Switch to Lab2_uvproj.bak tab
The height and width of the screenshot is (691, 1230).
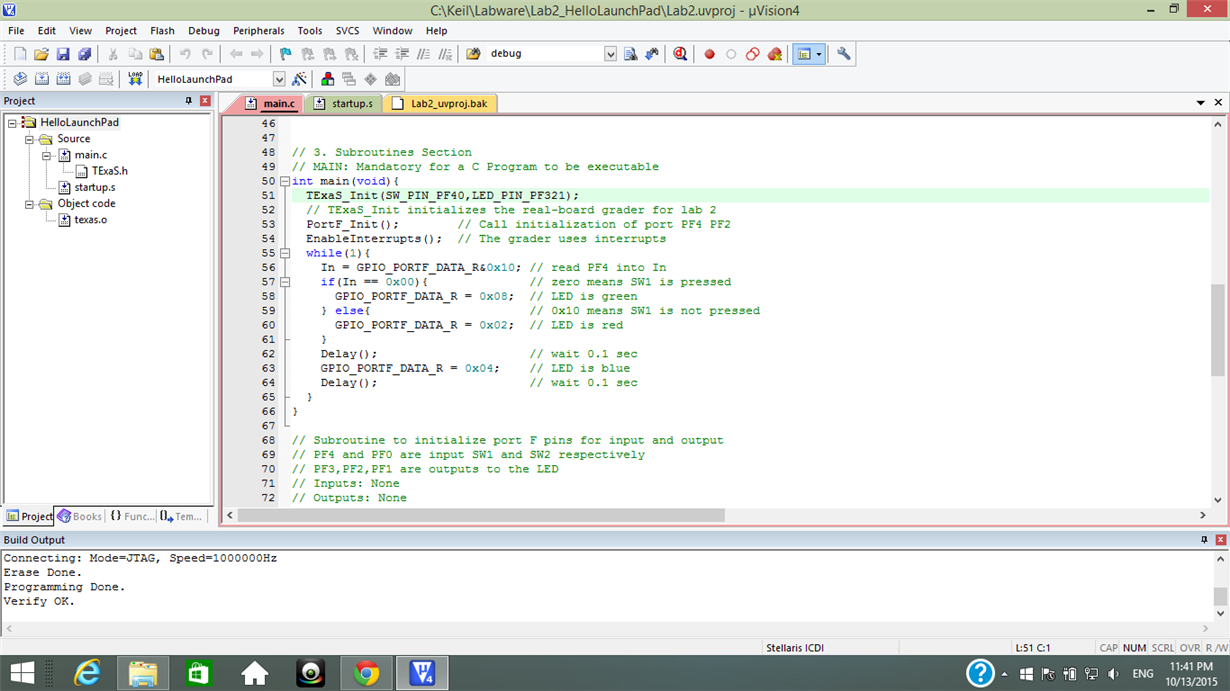440,103
